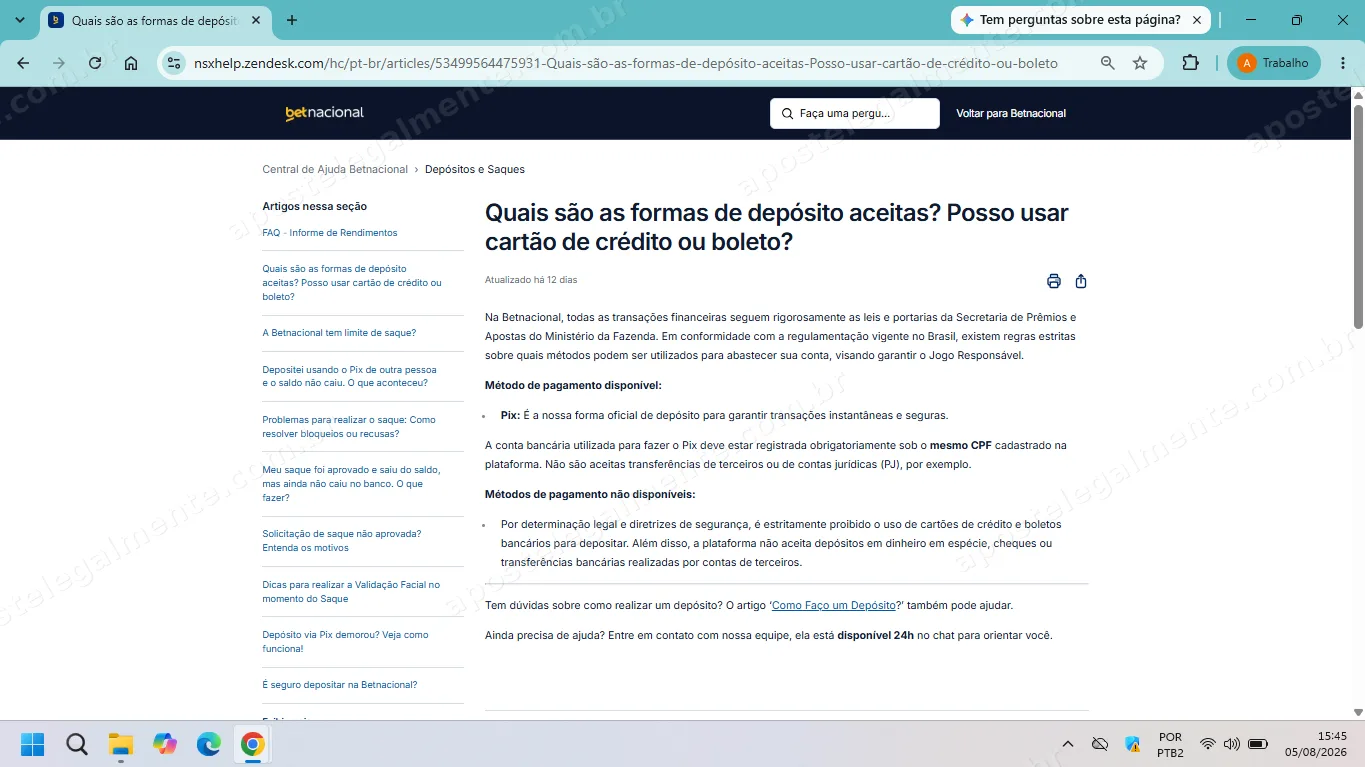This screenshot has width=1365, height=767.
Task: Click the 'Faça uma pergunta' search field
Action: coord(855,113)
